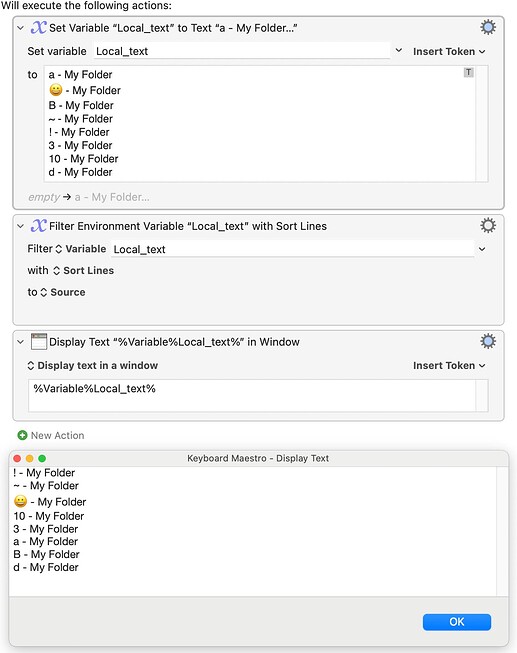Screen dimensions: 517x653
Task: Click the Set variable name field Local_text
Action: [x=242, y=51]
